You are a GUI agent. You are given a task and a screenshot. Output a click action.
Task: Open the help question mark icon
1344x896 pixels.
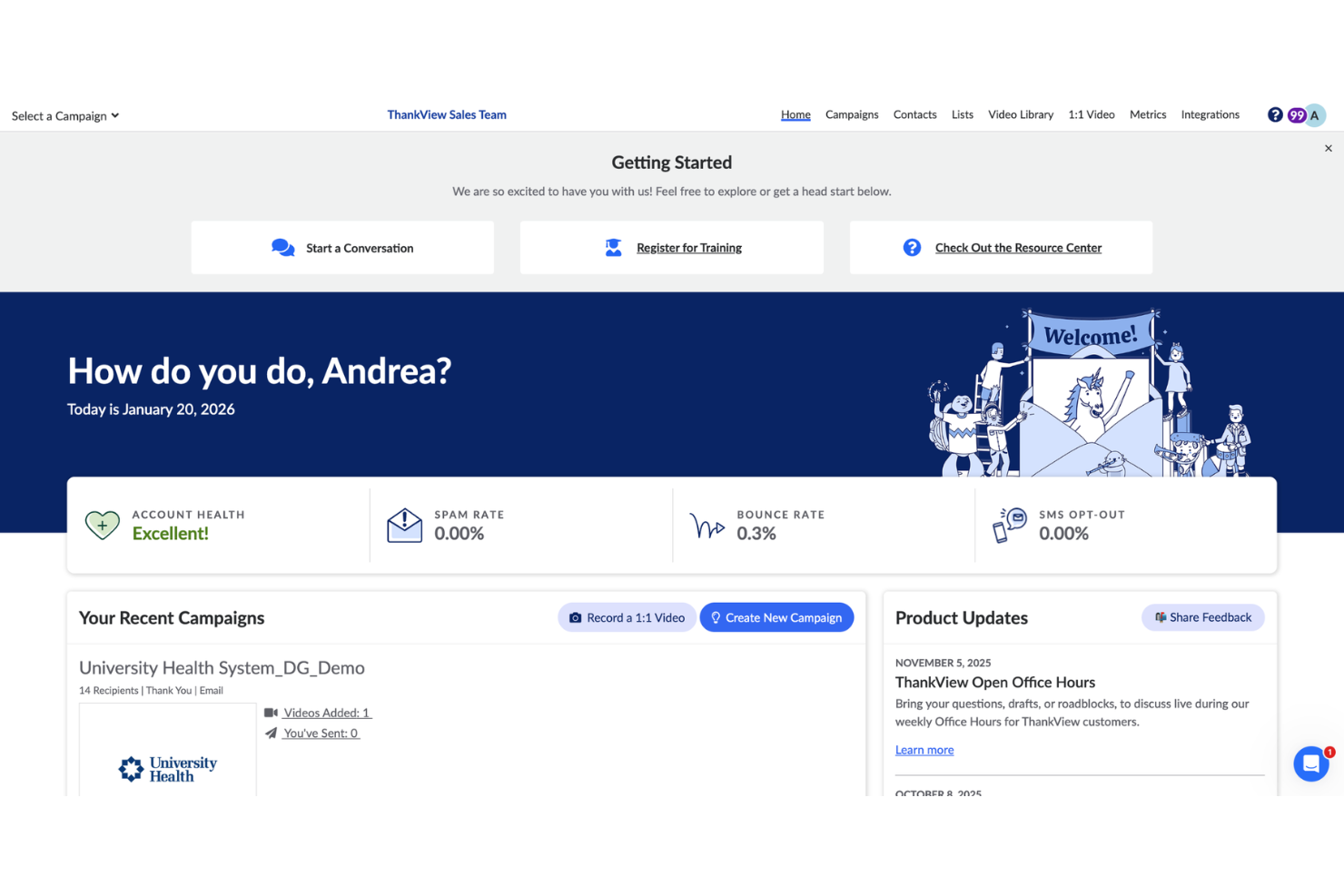[x=1275, y=114]
